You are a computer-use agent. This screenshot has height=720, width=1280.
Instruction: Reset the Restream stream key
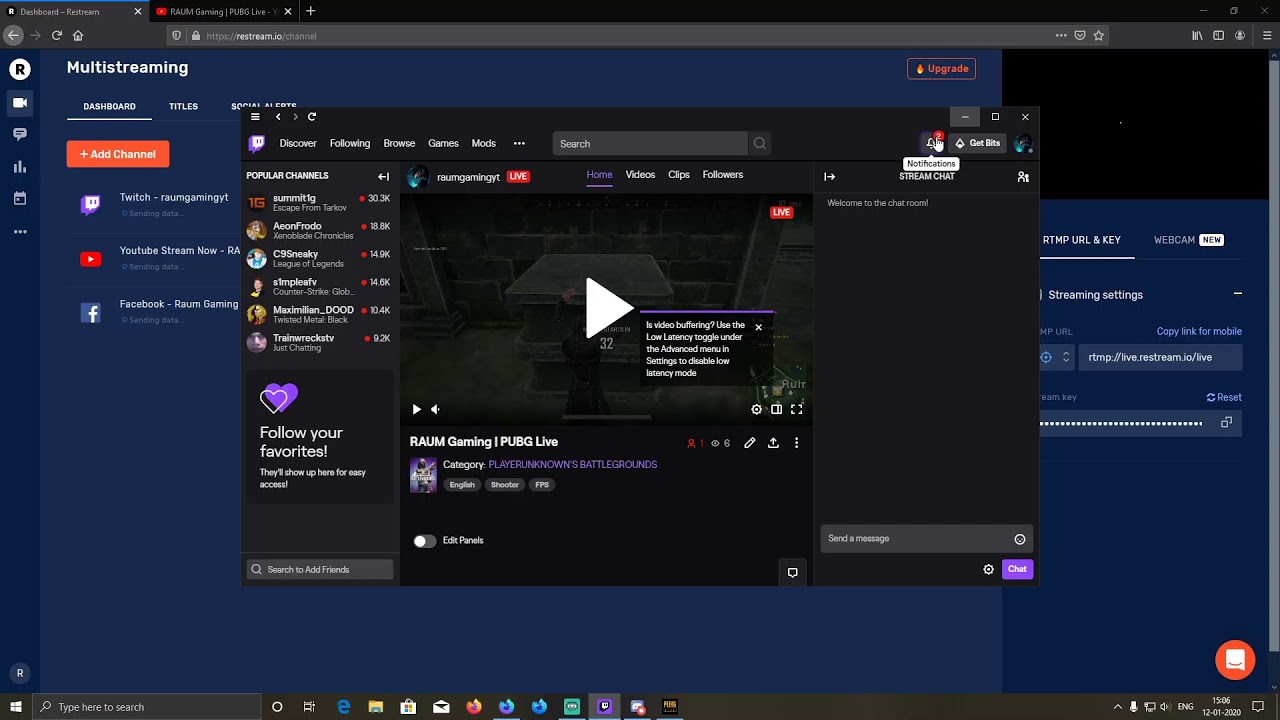coord(1224,397)
